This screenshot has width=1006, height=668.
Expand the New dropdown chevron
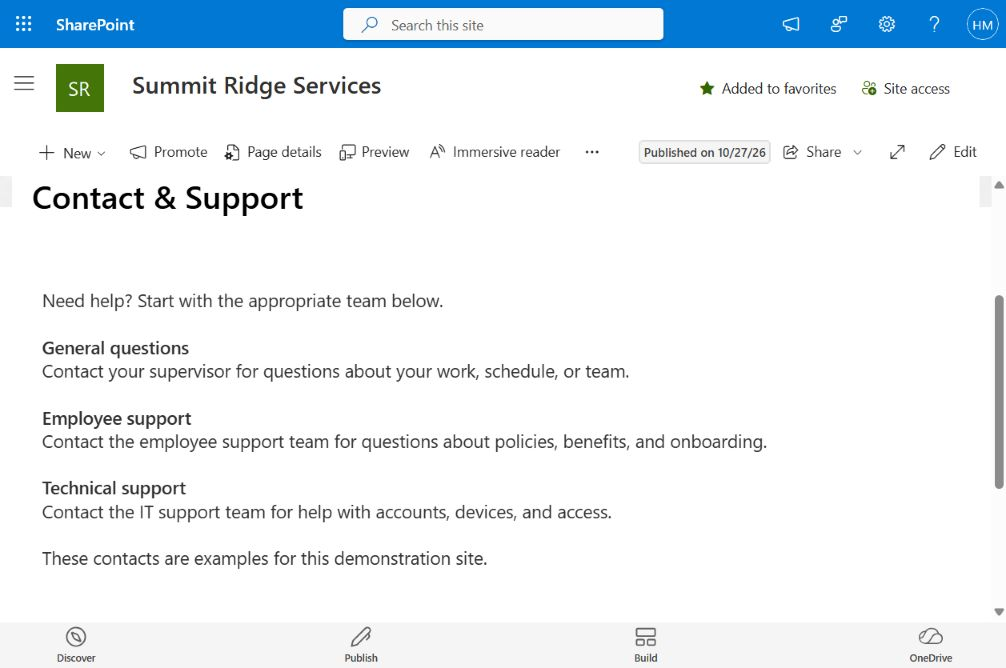[101, 153]
